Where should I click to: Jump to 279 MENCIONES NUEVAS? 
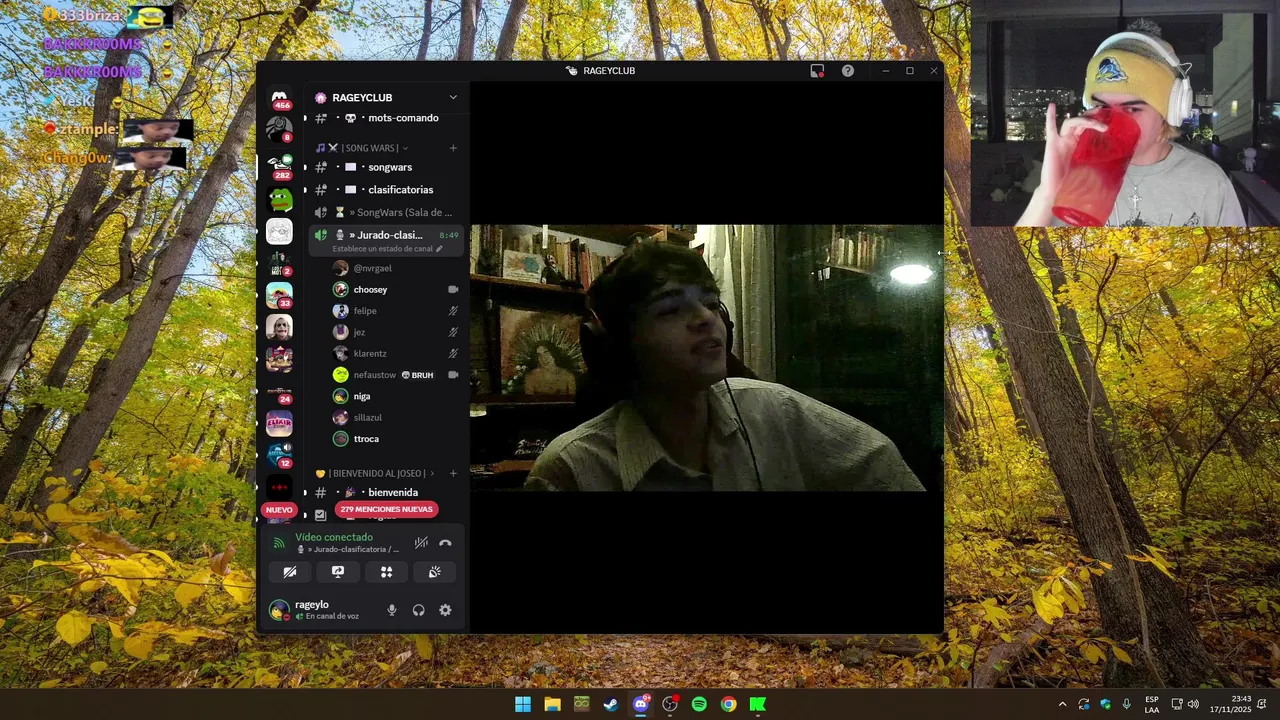click(386, 509)
